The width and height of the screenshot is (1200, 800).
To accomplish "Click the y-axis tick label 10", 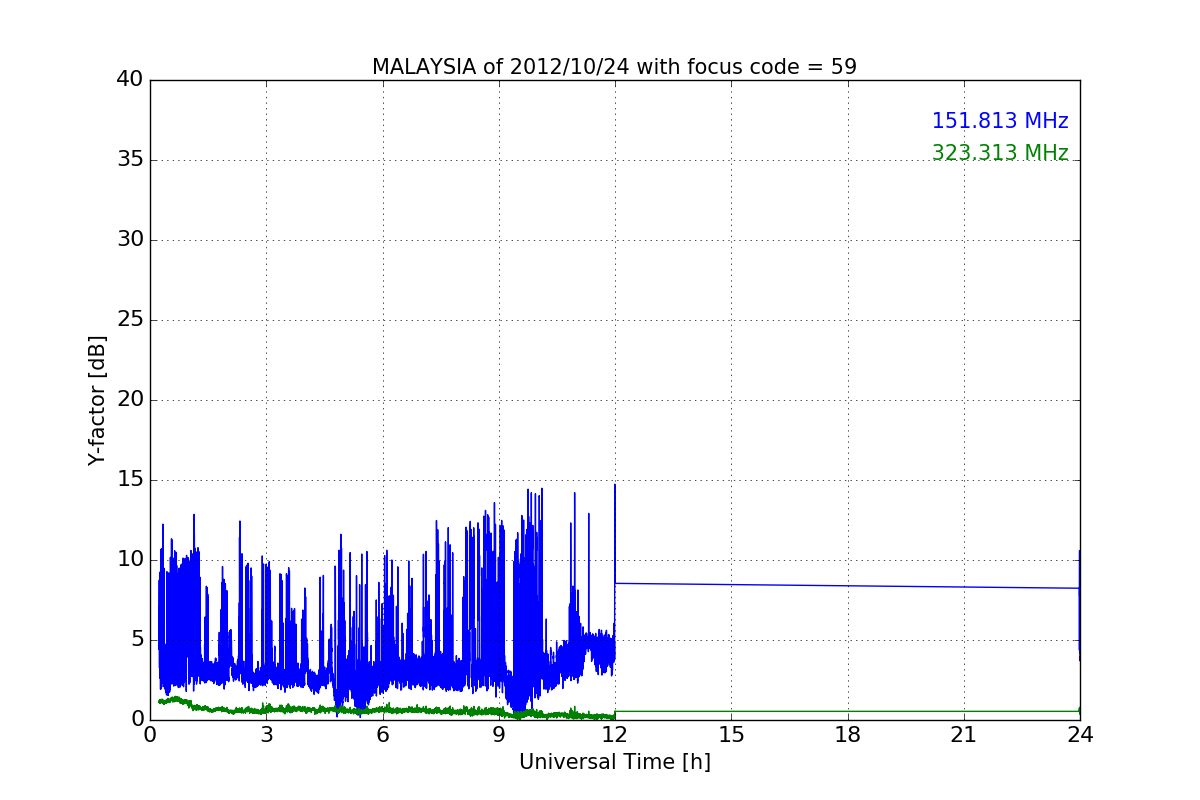I will pos(130,560).
